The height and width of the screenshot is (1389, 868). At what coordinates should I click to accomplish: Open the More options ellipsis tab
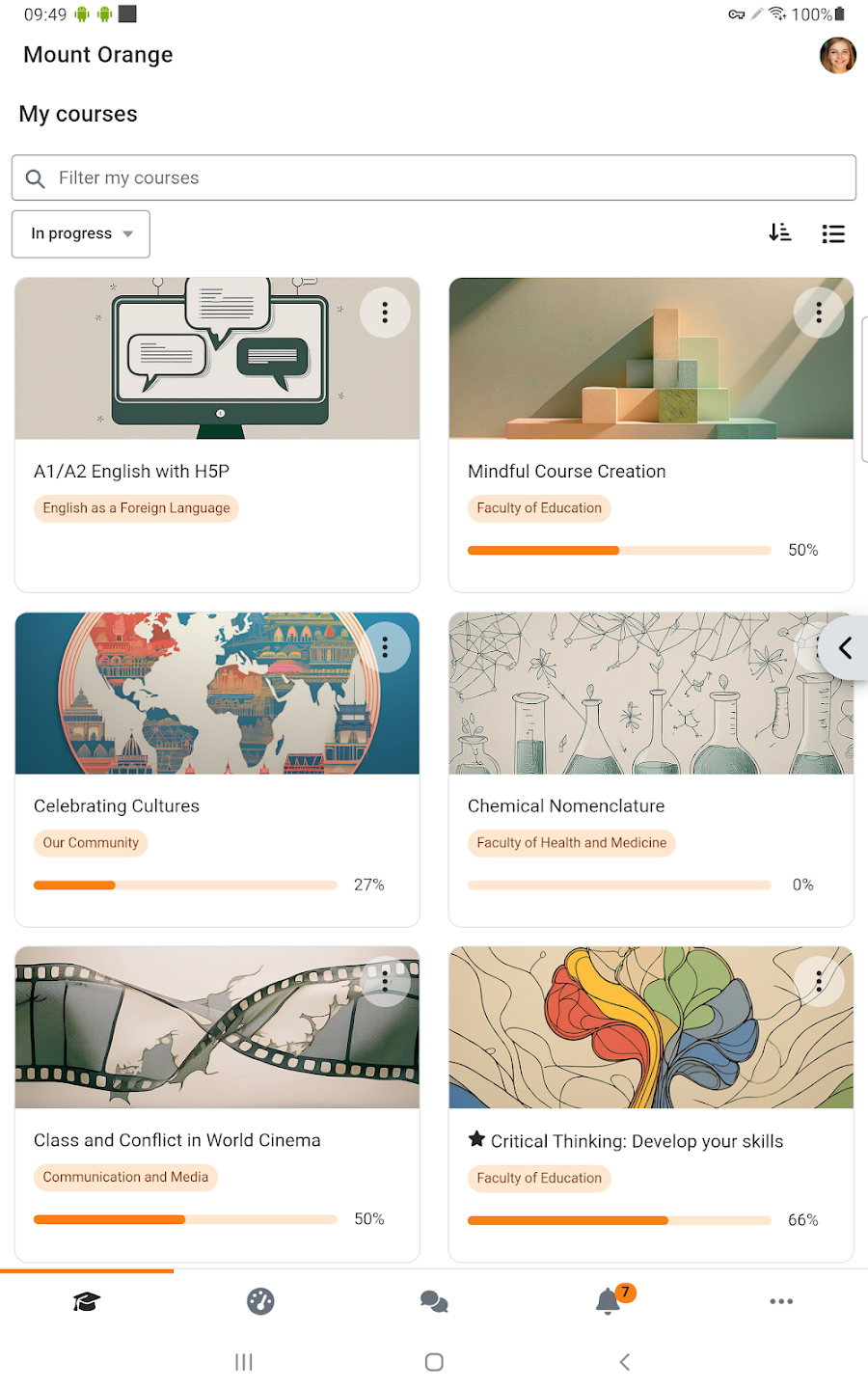[781, 1301]
